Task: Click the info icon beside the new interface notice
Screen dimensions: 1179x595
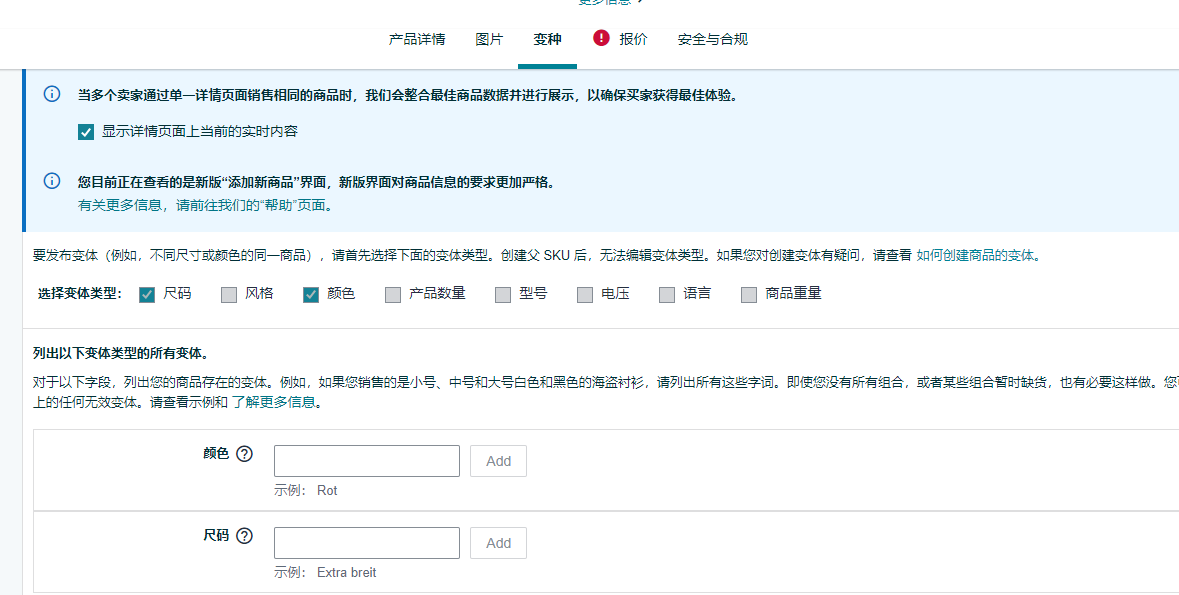Action: click(52, 182)
